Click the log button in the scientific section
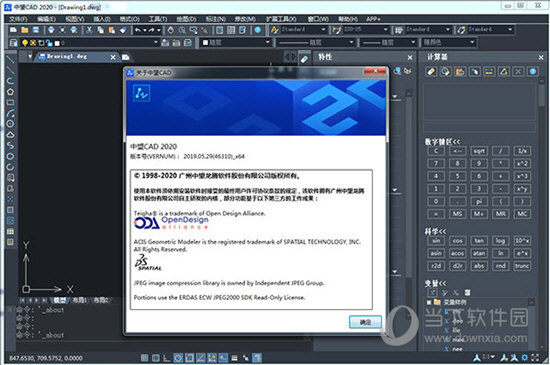 pyautogui.click(x=501, y=241)
